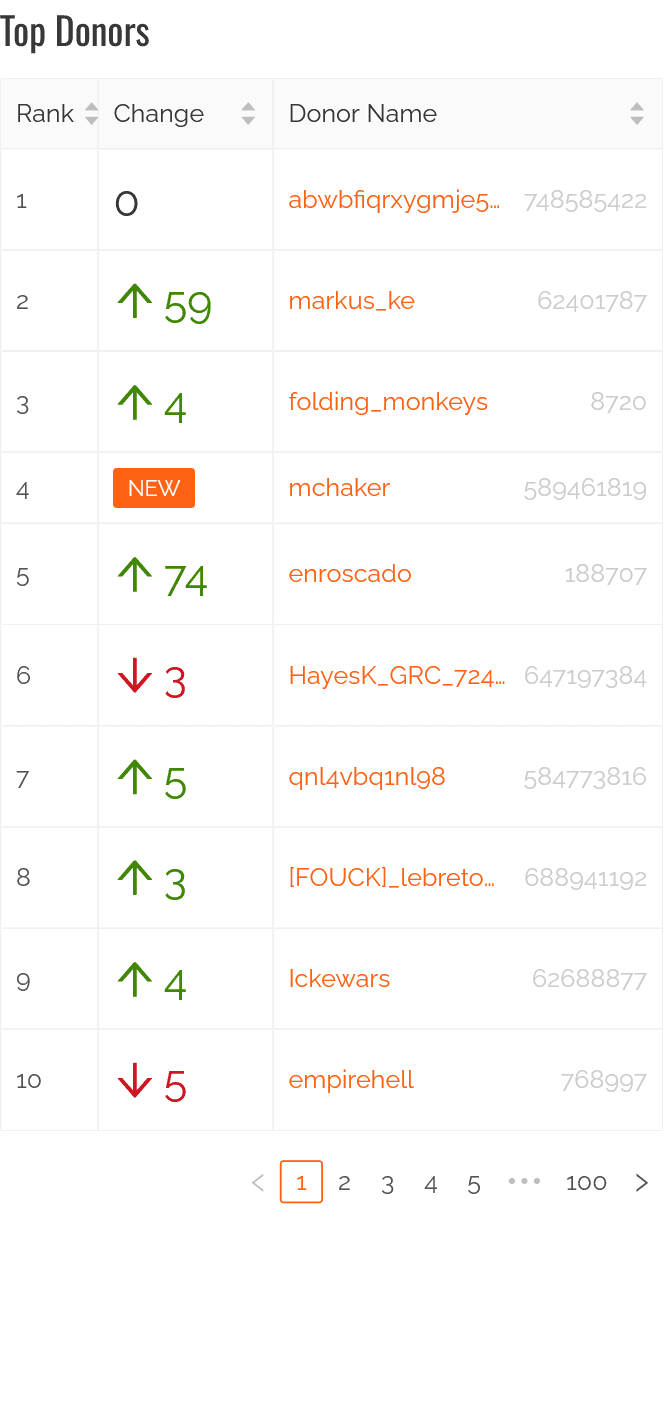The image size is (664, 1426).
Task: Select page 5 in pagination
Action: click(x=474, y=1184)
